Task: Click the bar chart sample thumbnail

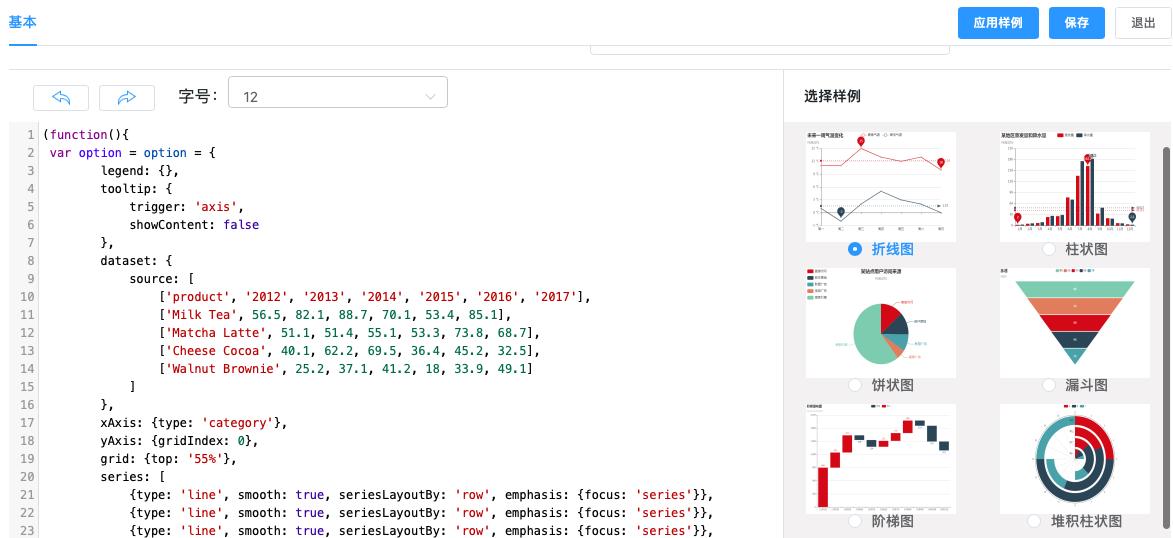Action: coord(1074,185)
